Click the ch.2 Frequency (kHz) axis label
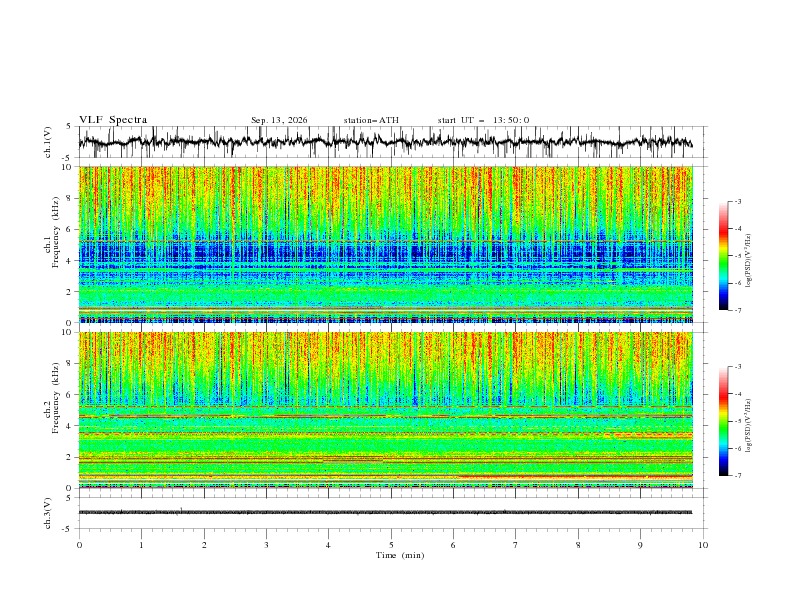The height and width of the screenshot is (612, 792). pyautogui.click(x=51, y=398)
